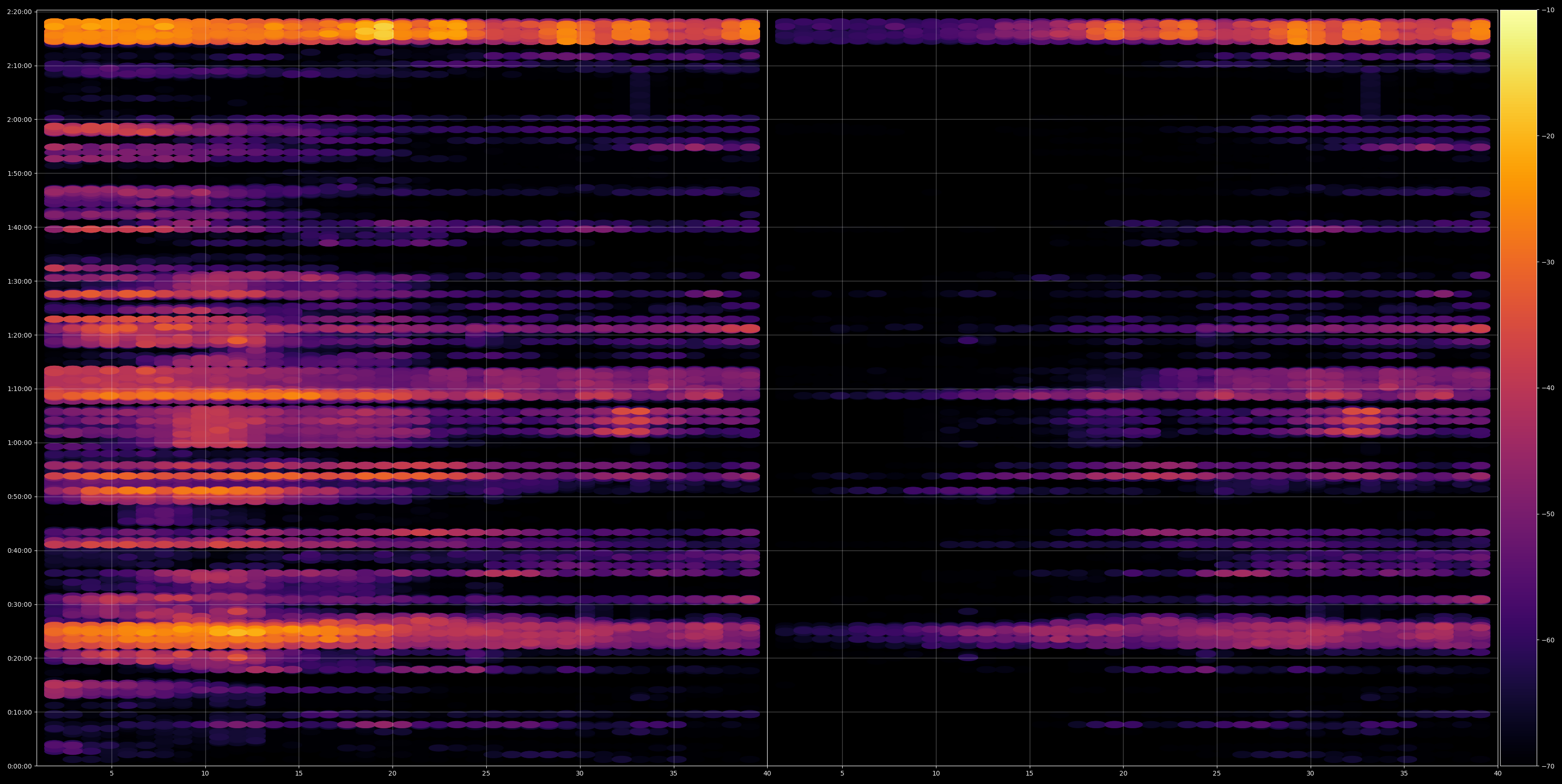Click x-axis label 5 in the right plot half
The width and height of the screenshot is (1562, 784).
842,774
